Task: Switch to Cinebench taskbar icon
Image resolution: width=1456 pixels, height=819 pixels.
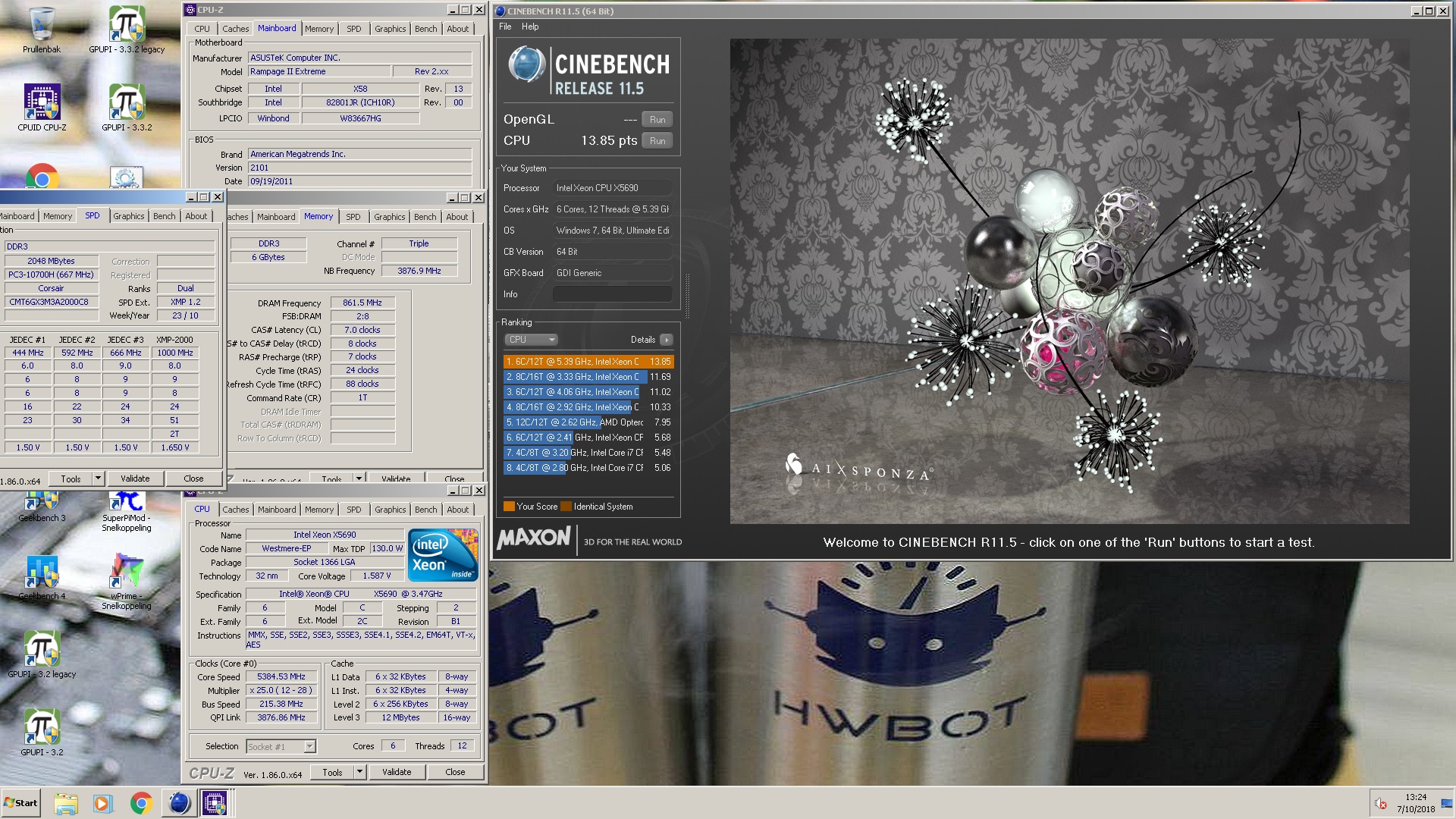Action: coord(179,803)
